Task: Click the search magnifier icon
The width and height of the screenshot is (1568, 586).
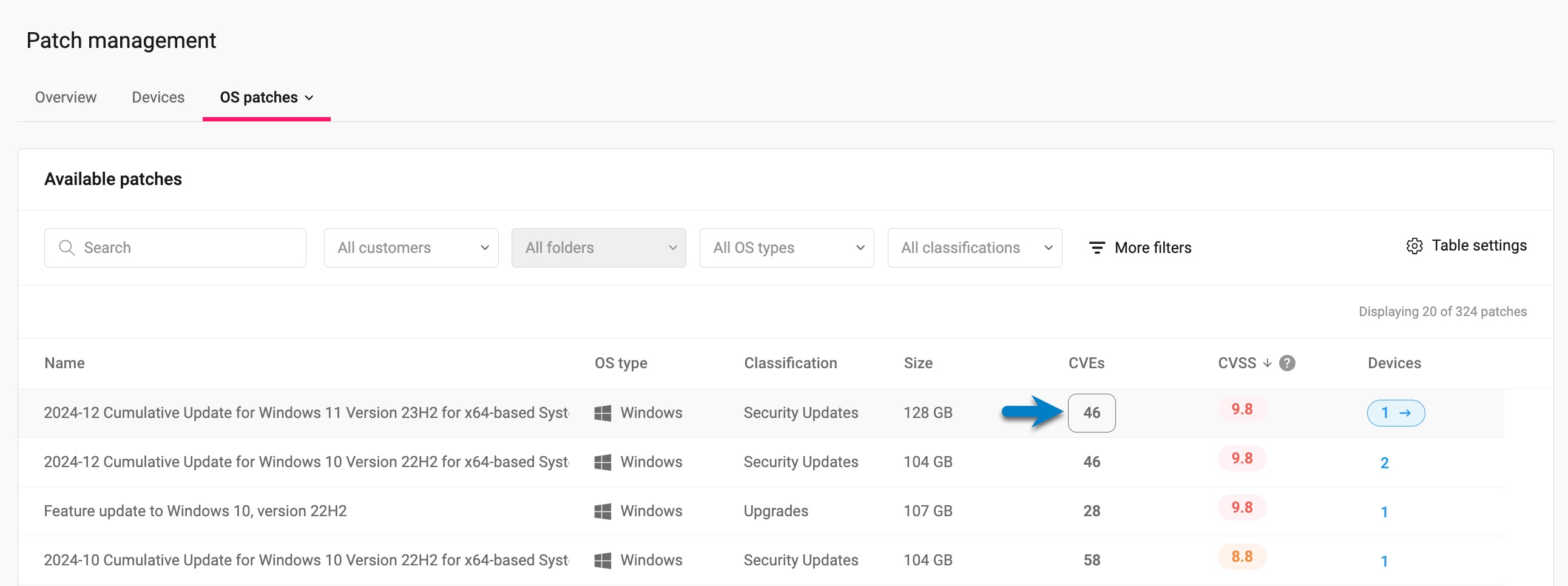Action: click(x=66, y=248)
